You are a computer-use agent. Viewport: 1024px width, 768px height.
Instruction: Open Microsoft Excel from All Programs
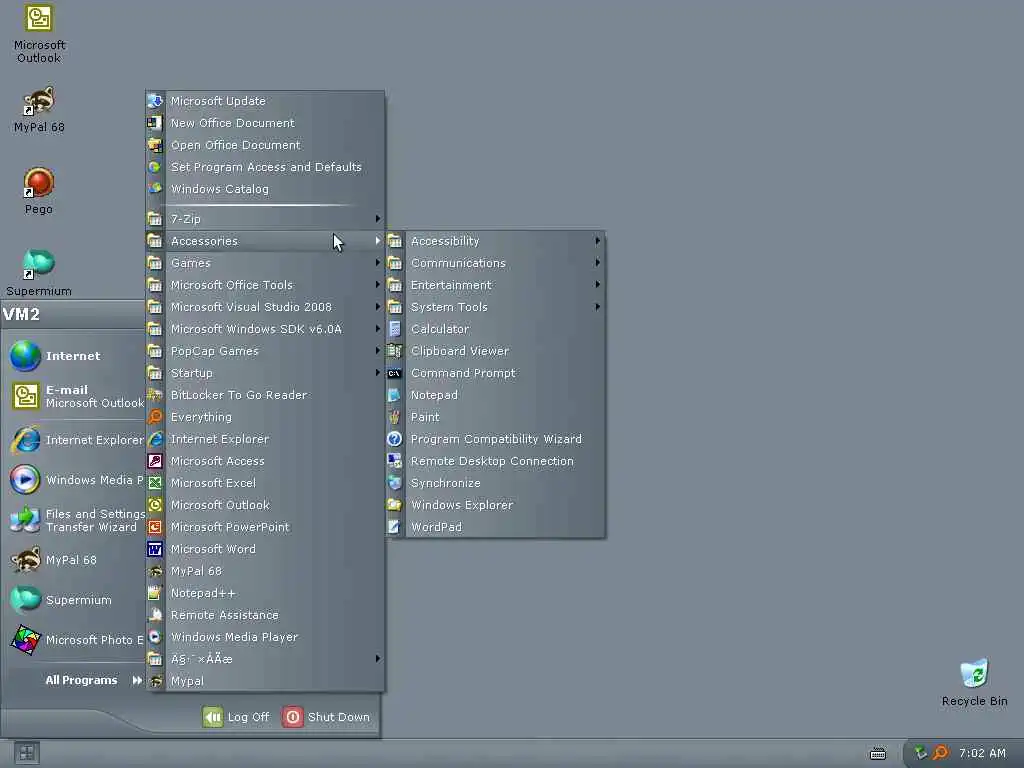pos(265,483)
